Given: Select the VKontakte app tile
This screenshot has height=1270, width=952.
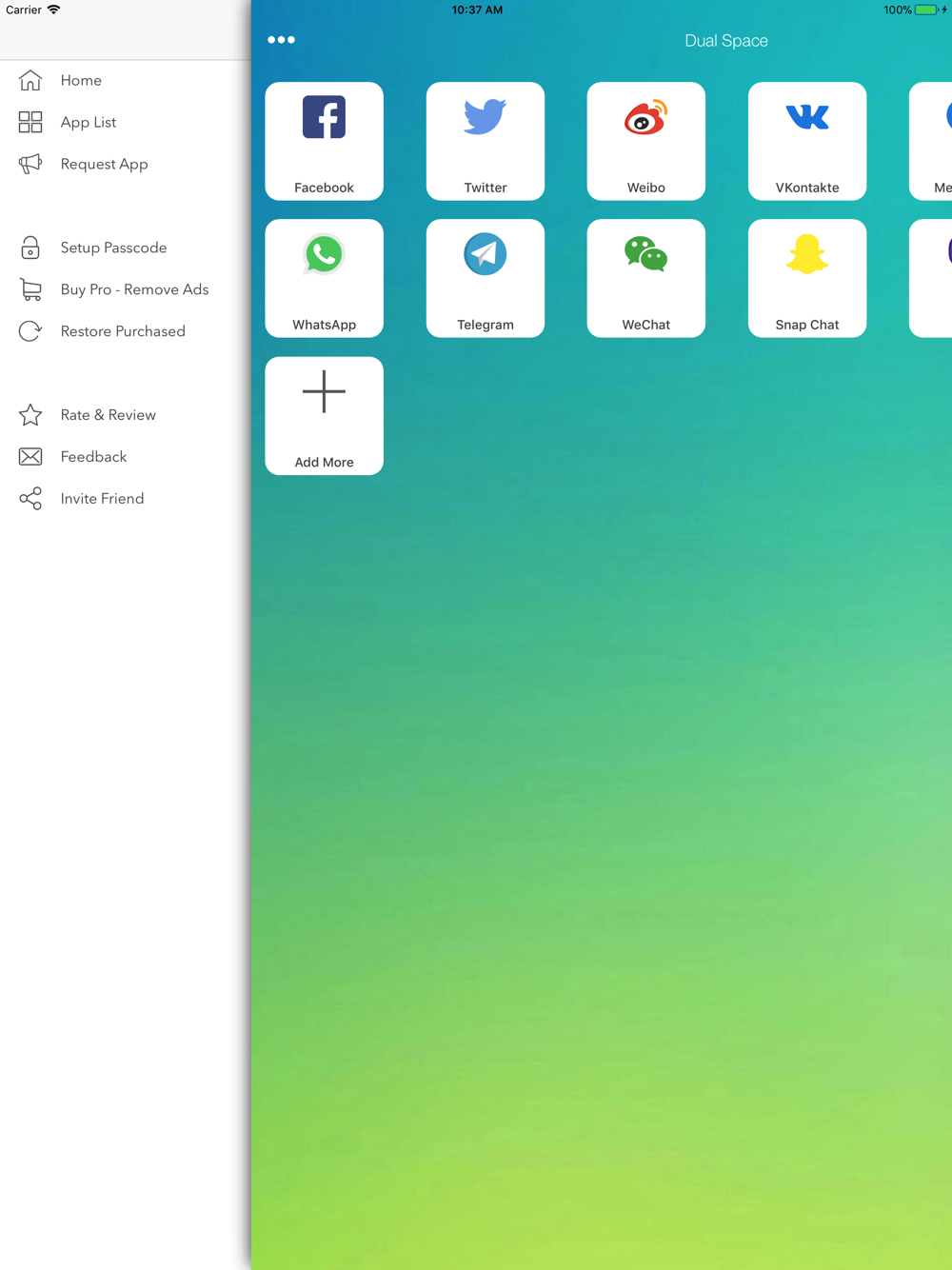Looking at the screenshot, I should [x=807, y=141].
